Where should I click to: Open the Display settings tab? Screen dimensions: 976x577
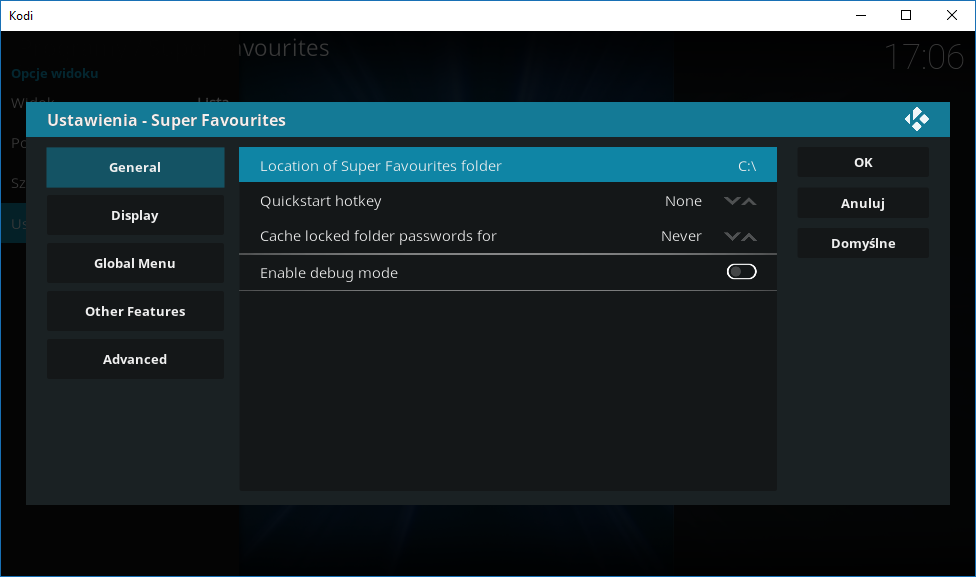point(135,215)
